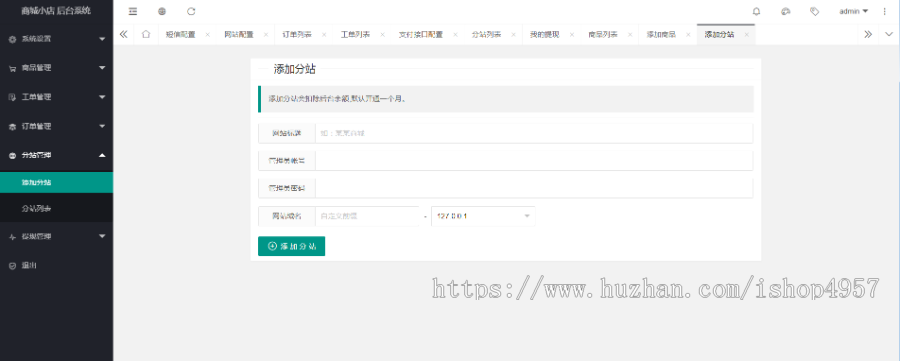Expand the 工单管理 sidebar menu arrow
This screenshot has height=361, width=900.
click(x=102, y=97)
